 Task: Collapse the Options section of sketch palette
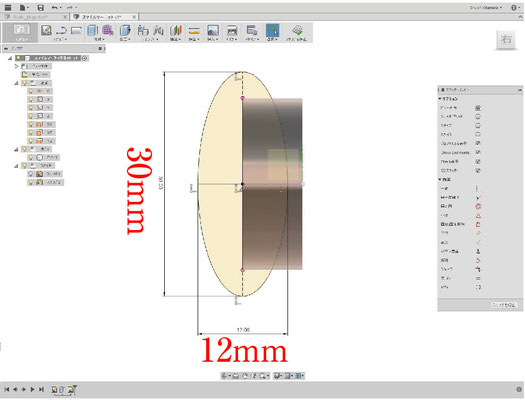[440, 99]
